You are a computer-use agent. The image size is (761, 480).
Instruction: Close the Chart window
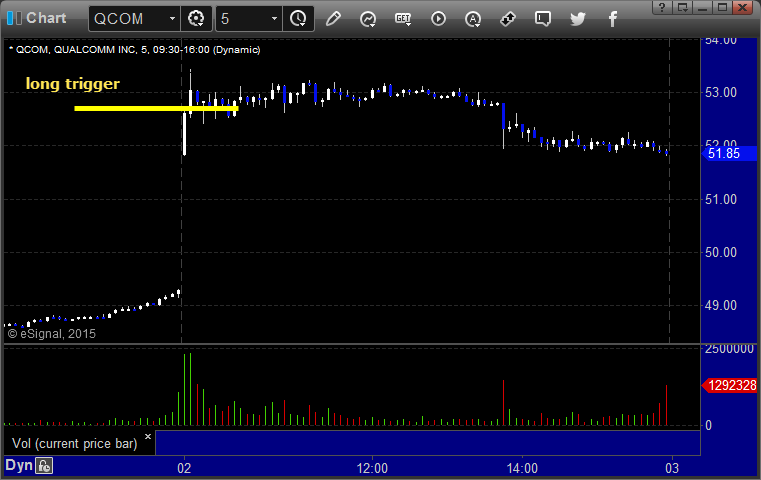(x=743, y=7)
